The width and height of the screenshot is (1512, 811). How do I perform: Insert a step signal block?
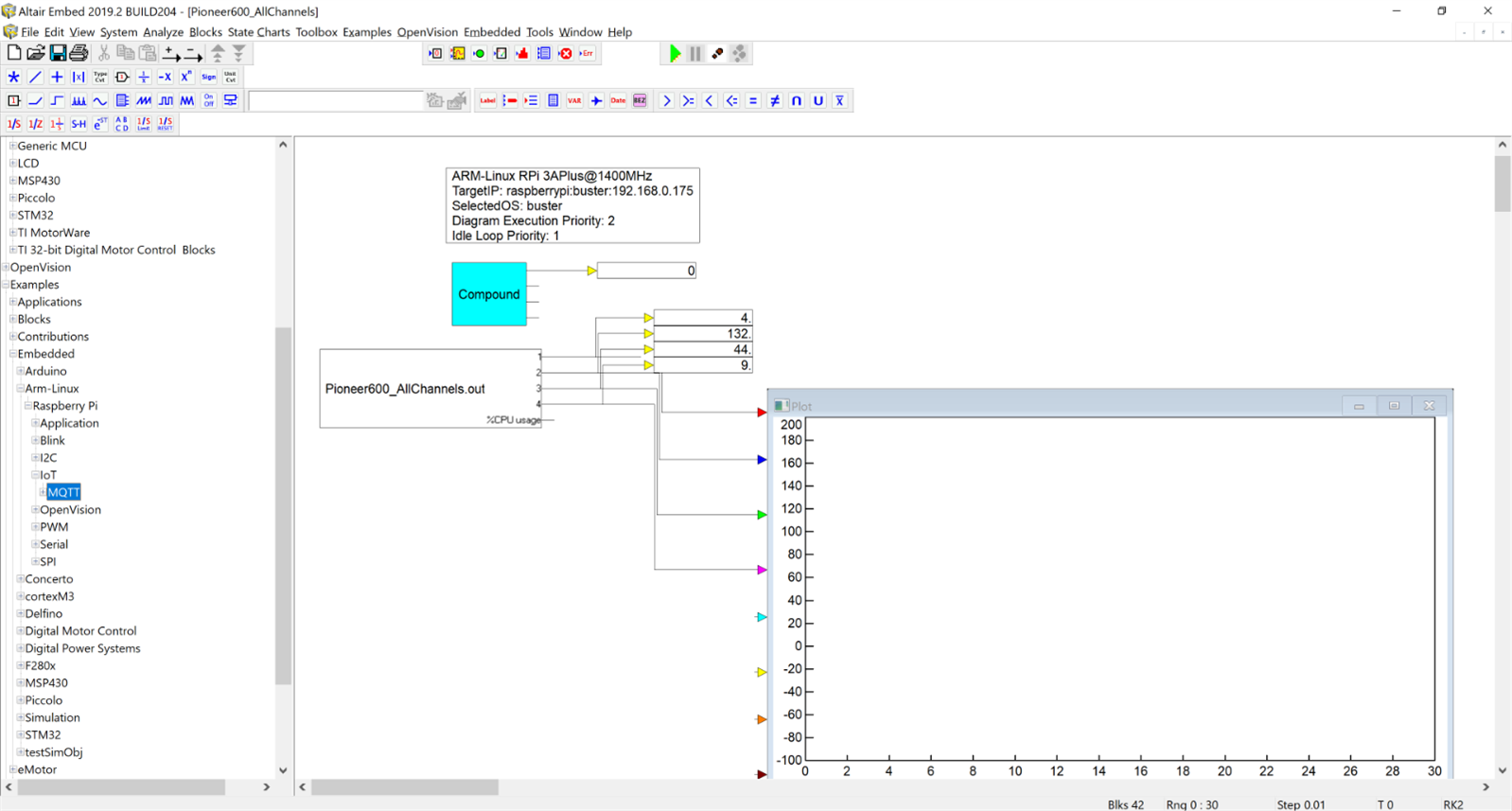(x=57, y=100)
